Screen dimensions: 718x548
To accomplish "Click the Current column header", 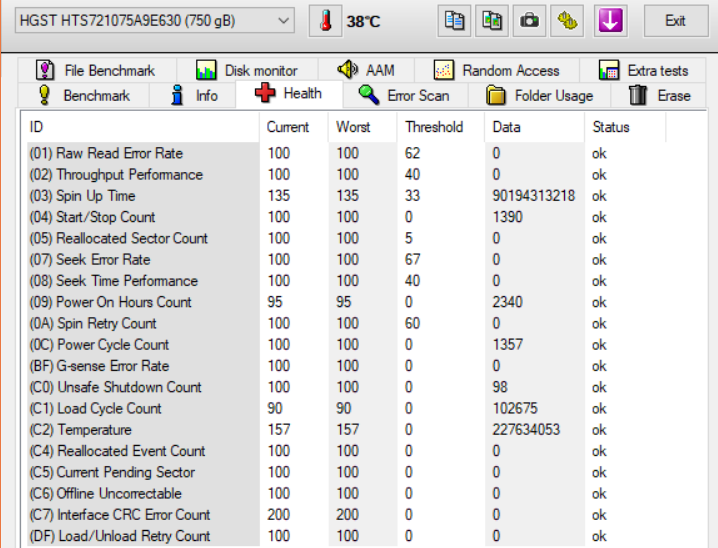I will pyautogui.click(x=294, y=127).
